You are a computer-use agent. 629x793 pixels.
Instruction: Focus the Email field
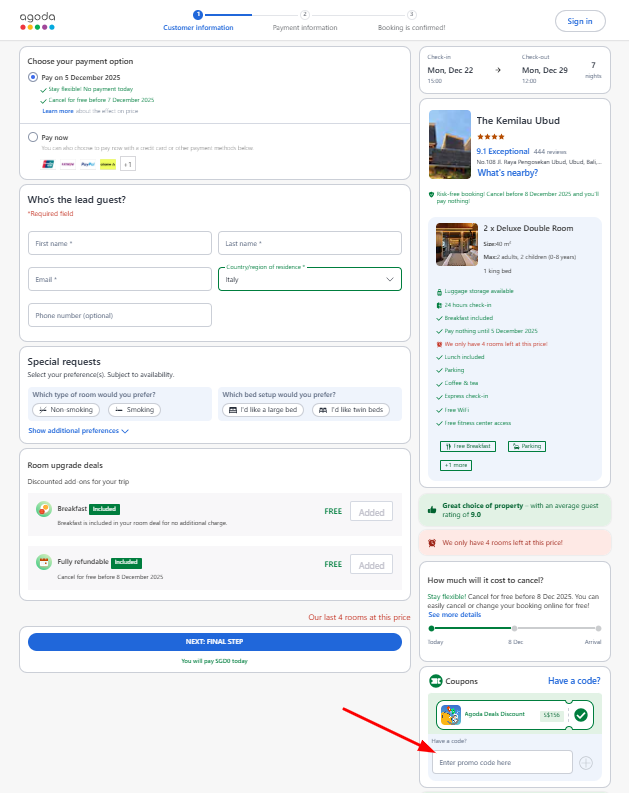point(120,279)
